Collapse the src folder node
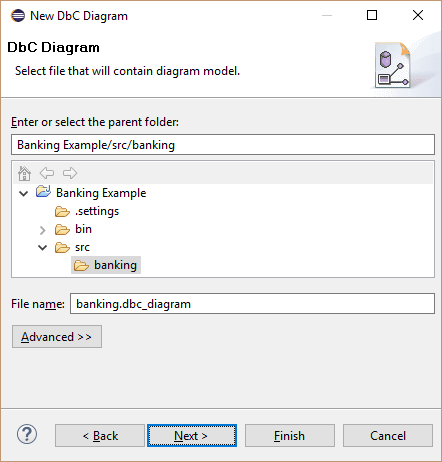The width and height of the screenshot is (442, 462). pyautogui.click(x=43, y=248)
